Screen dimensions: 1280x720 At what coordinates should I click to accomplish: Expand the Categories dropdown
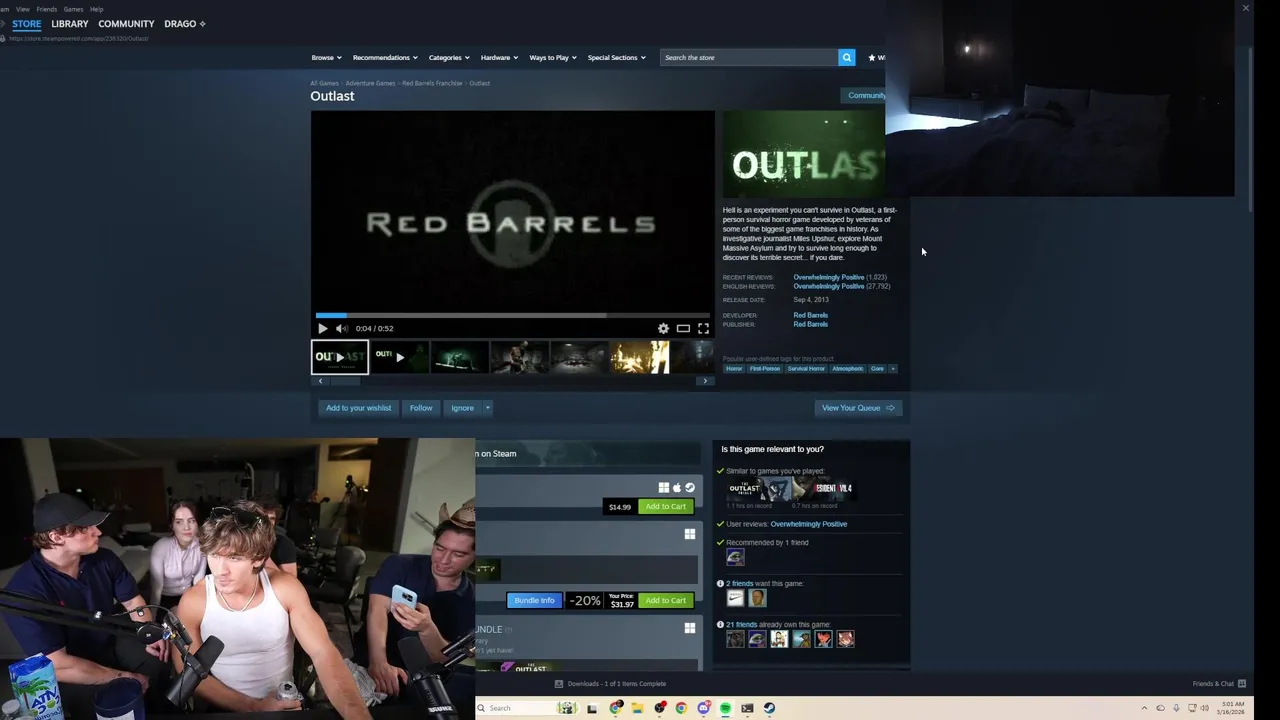tap(449, 57)
